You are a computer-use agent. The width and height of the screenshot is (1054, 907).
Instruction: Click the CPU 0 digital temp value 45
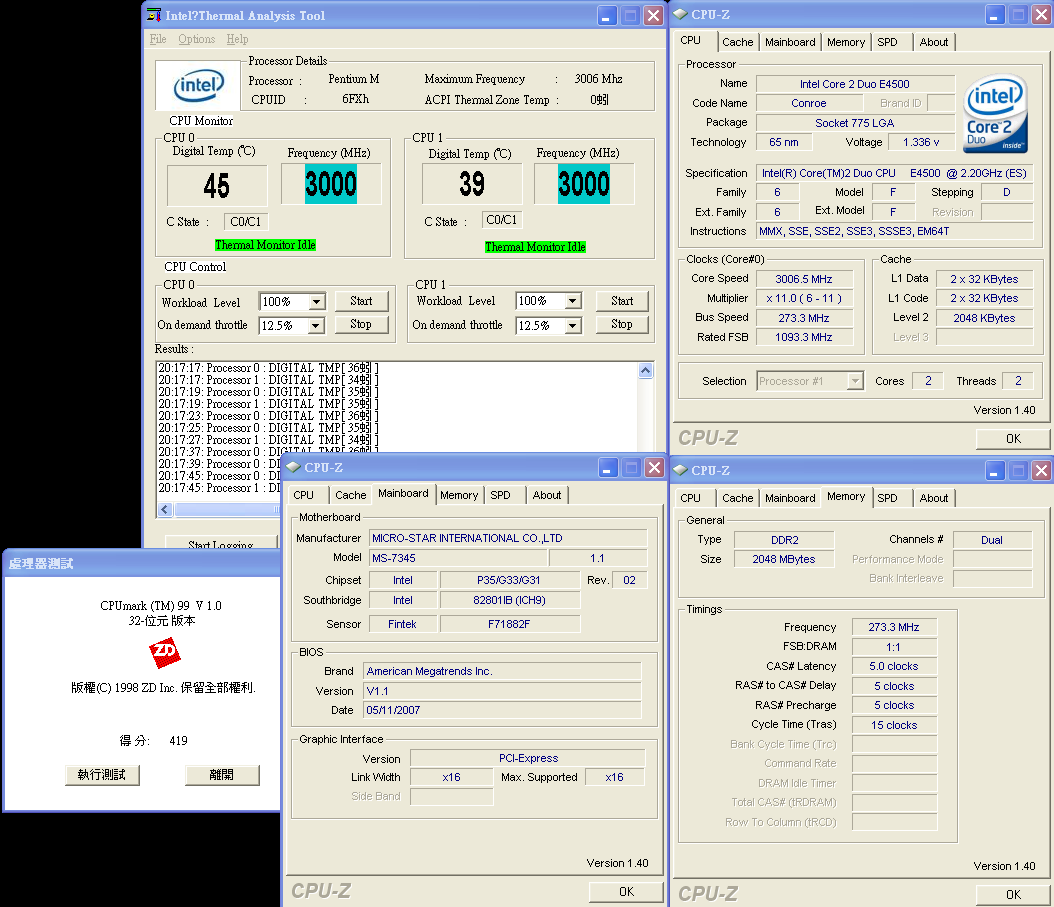216,186
